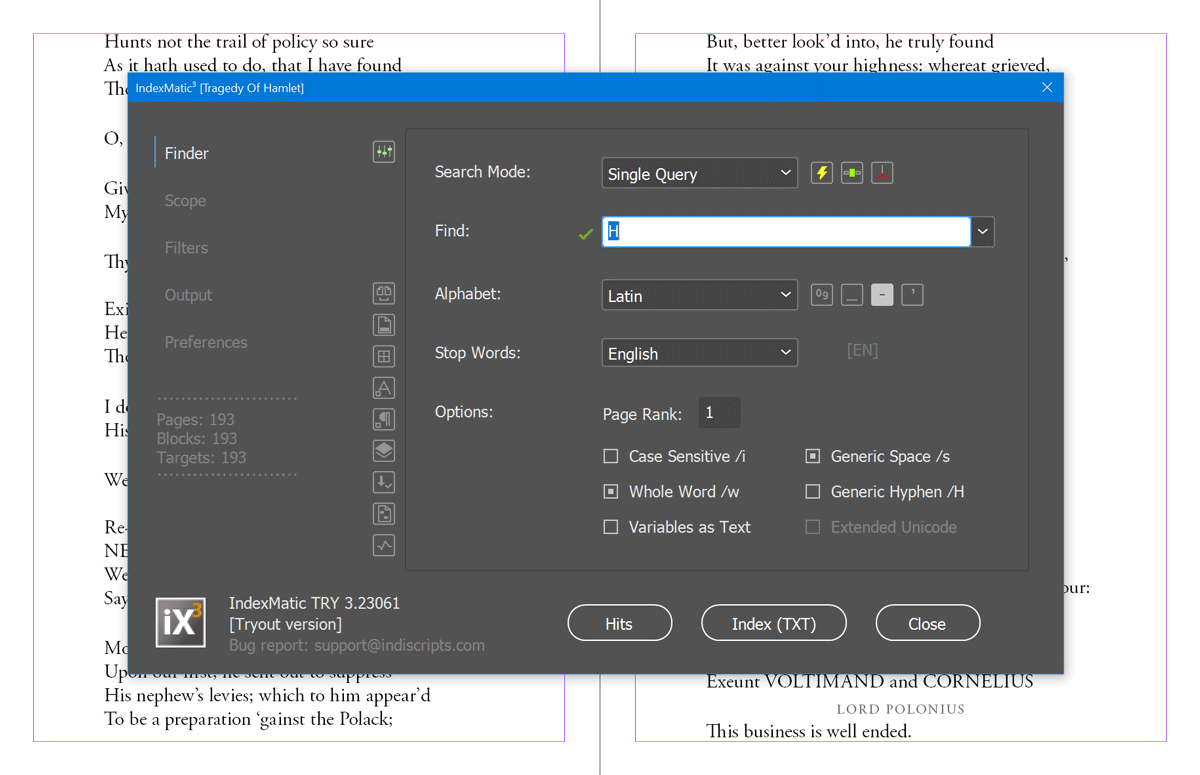The width and height of the screenshot is (1200, 775).
Task: Click the pulse waveform icon in sidebar
Action: point(384,545)
